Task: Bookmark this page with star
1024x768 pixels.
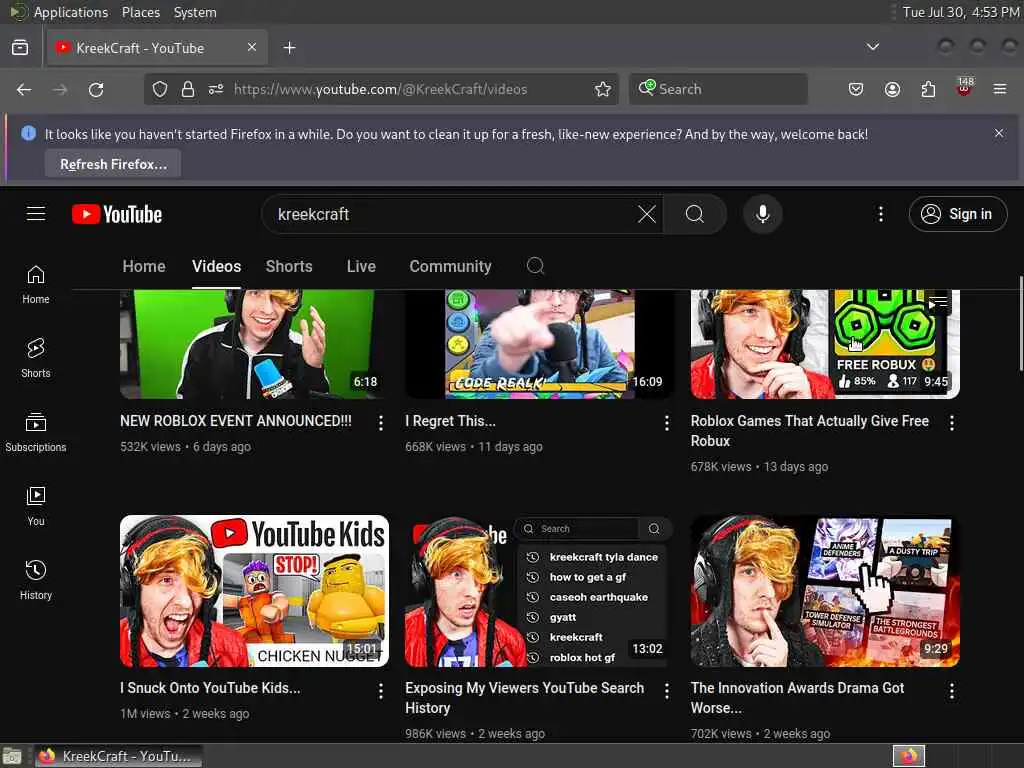Action: [x=603, y=89]
